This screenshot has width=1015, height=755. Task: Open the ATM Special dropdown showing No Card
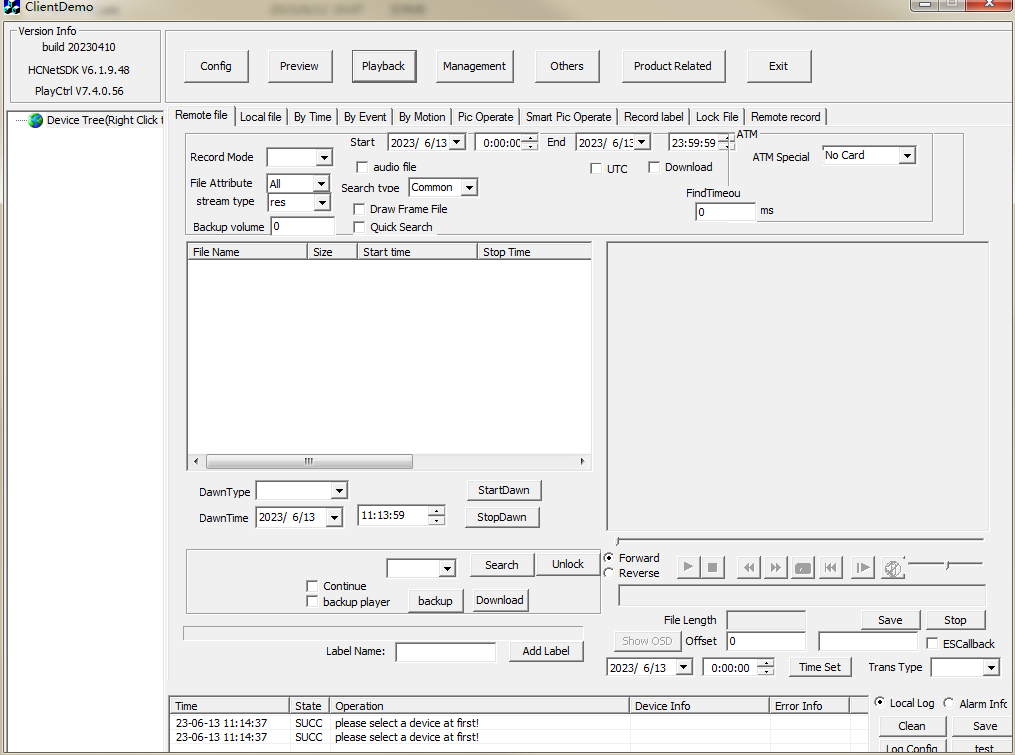point(906,155)
